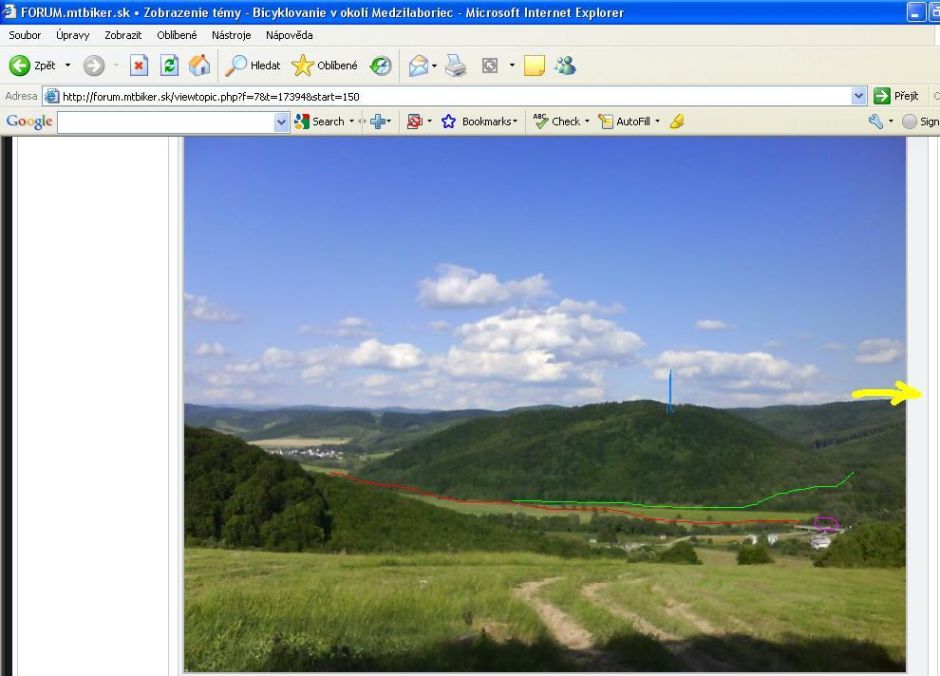
Task: Expand the address bar dropdown arrow
Action: [x=858, y=96]
